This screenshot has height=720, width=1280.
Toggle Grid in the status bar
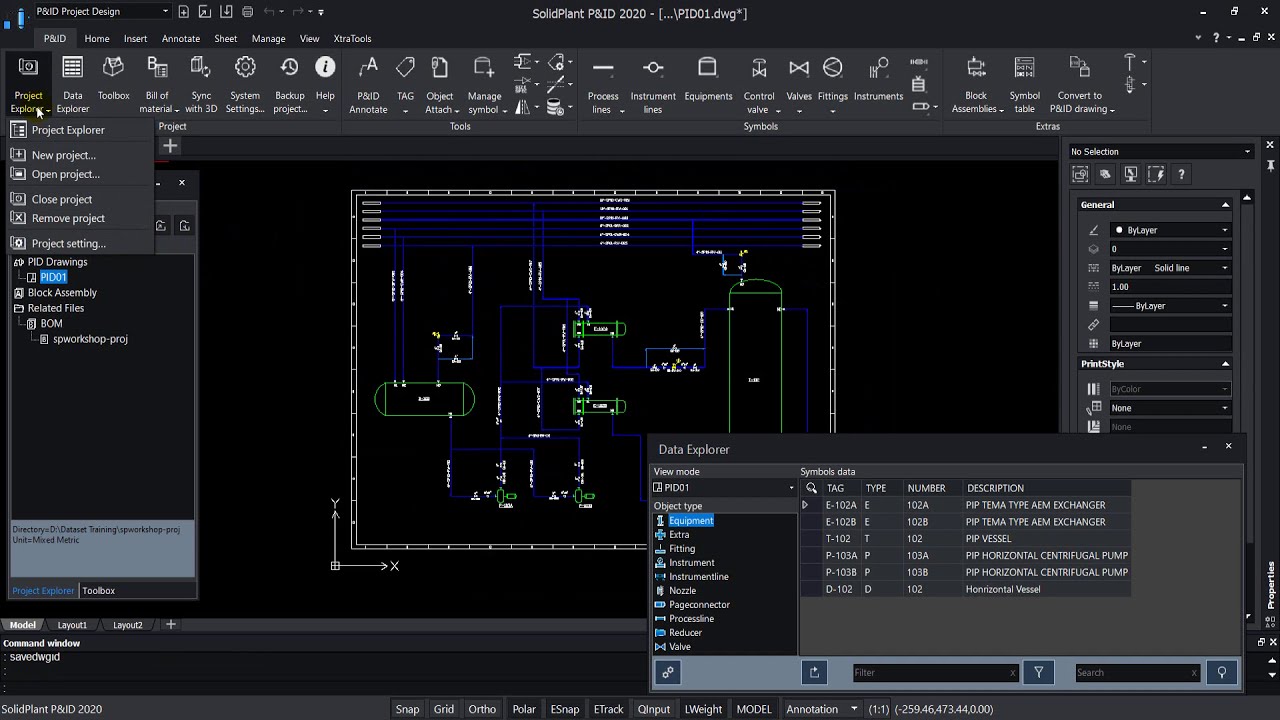[x=444, y=709]
